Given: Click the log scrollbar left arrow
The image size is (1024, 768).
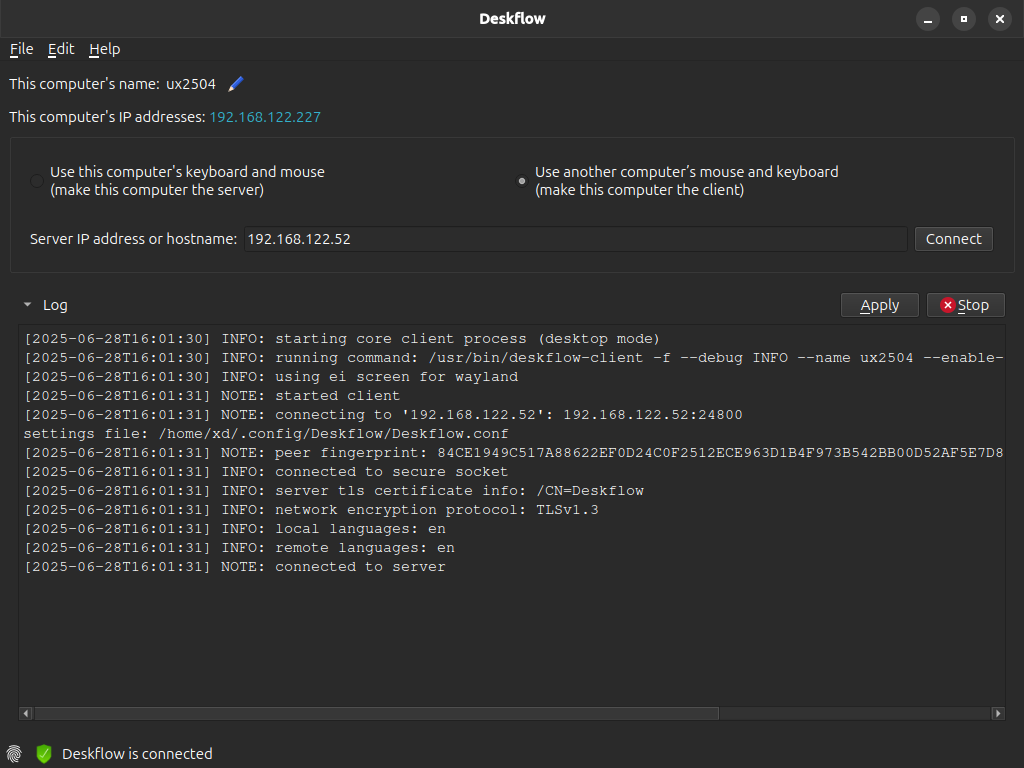Looking at the screenshot, I should [26, 713].
